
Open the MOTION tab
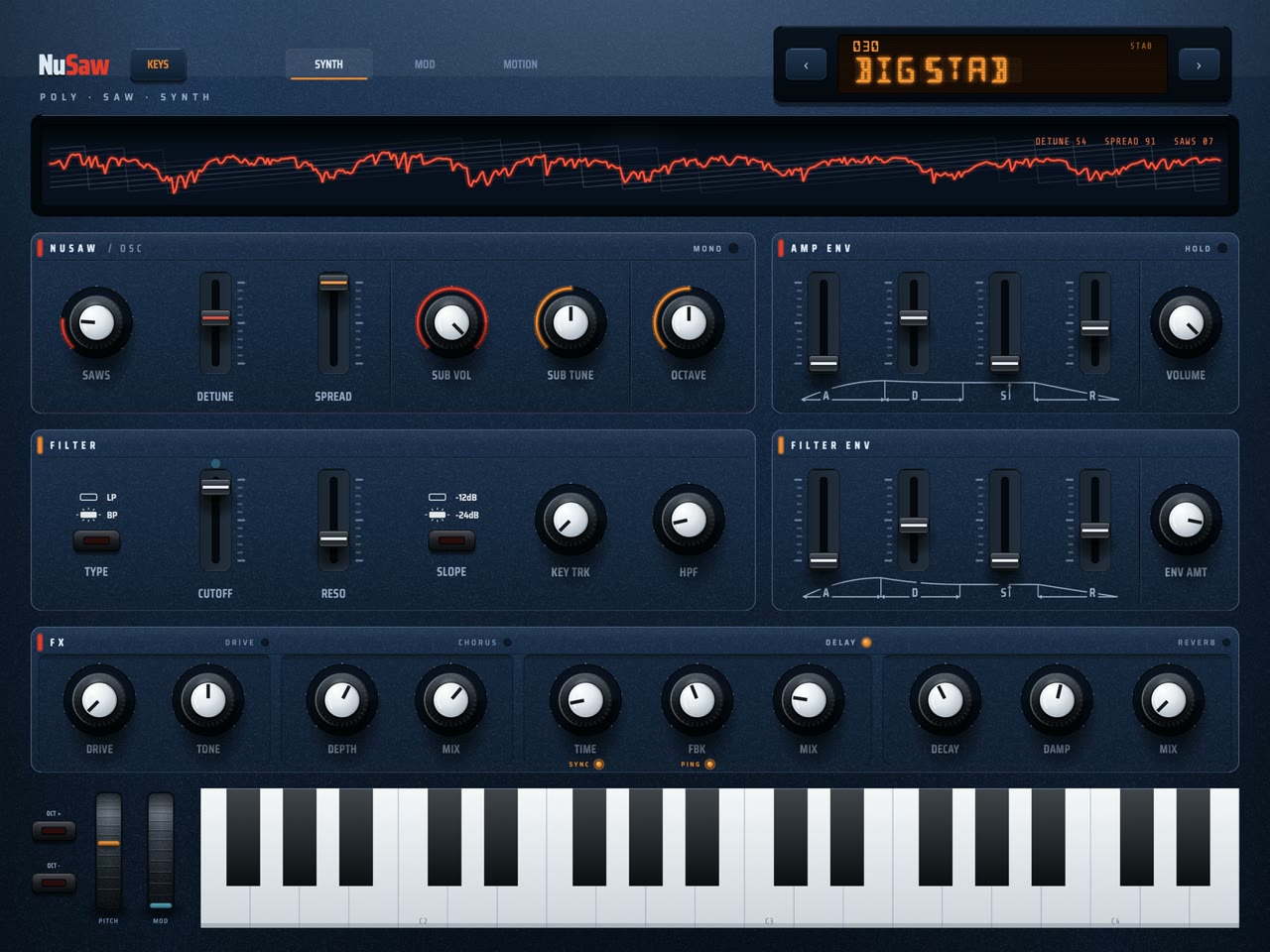520,64
